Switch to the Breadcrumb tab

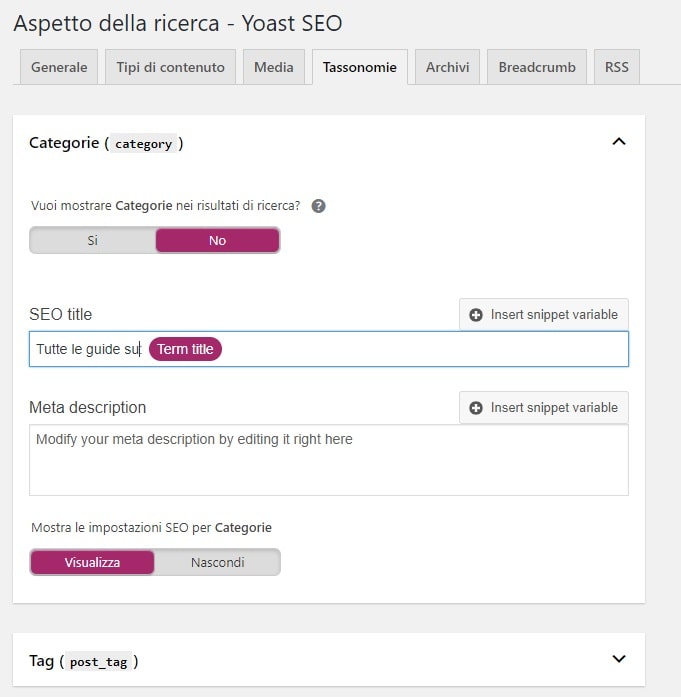pos(537,67)
